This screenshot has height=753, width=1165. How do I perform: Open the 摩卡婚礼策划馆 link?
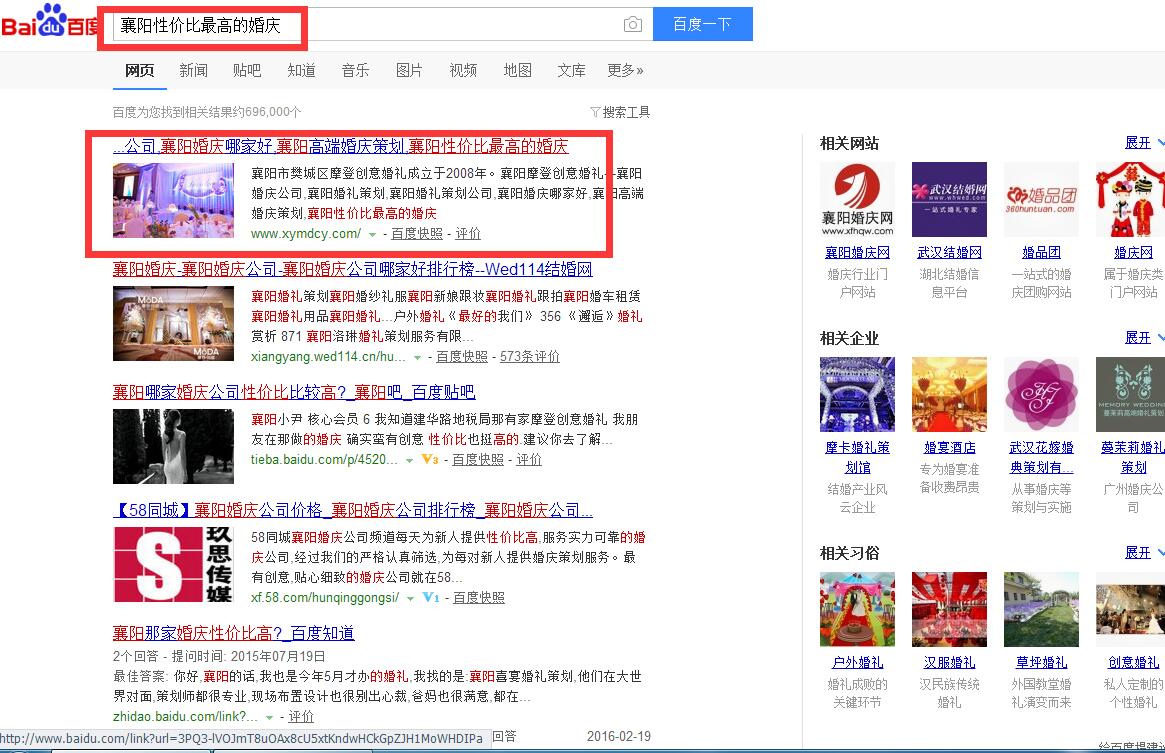(x=857, y=457)
